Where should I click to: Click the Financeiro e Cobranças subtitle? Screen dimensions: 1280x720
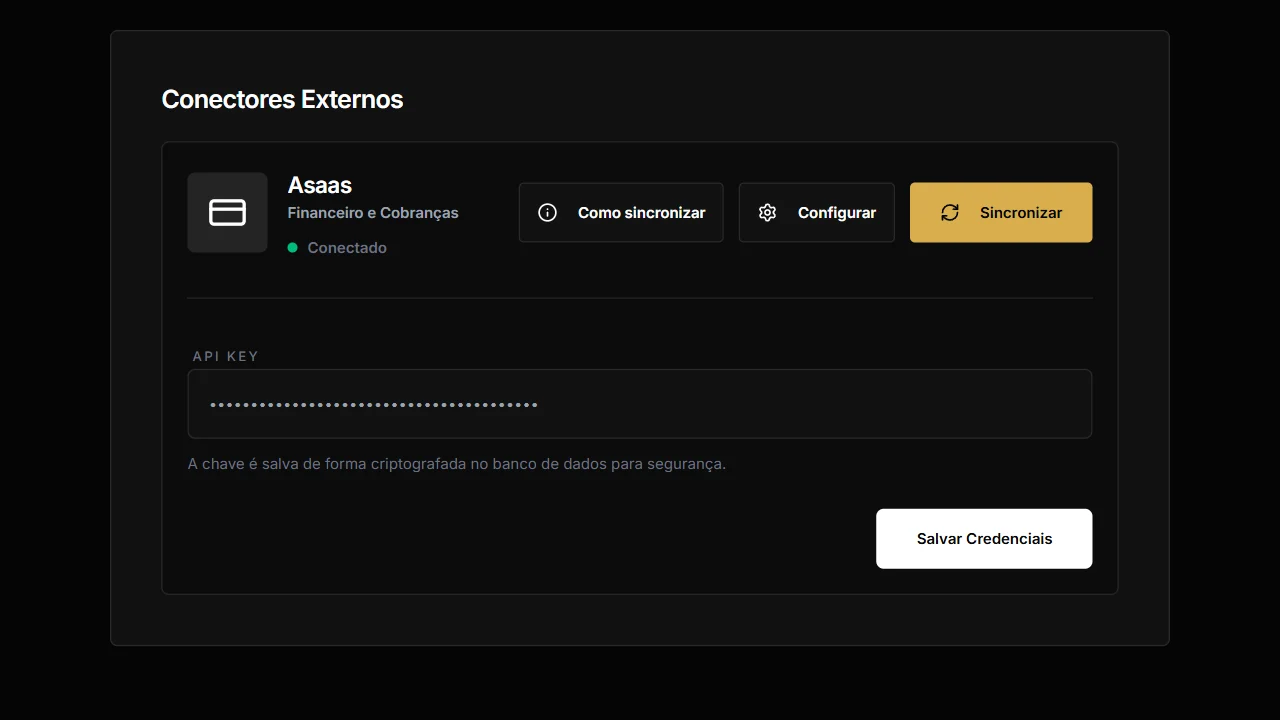pos(373,213)
